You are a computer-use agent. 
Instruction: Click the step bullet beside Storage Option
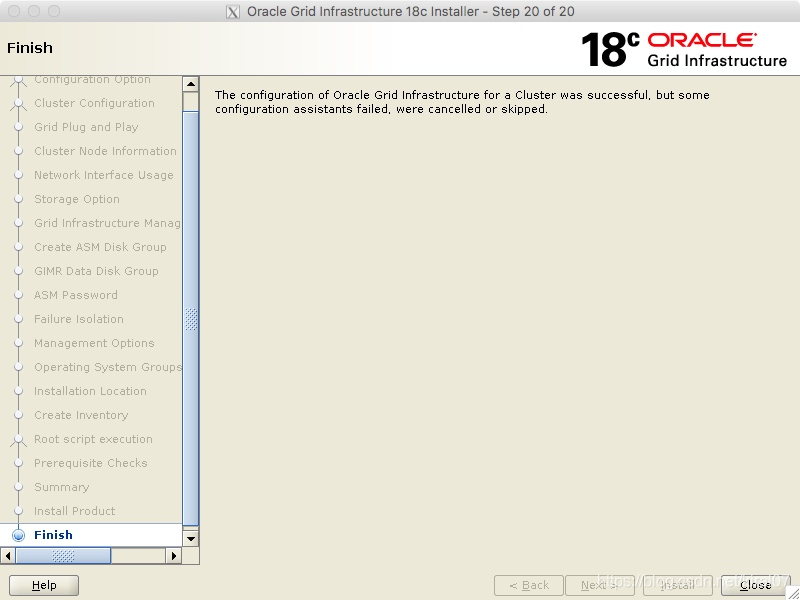pyautogui.click(x=18, y=199)
